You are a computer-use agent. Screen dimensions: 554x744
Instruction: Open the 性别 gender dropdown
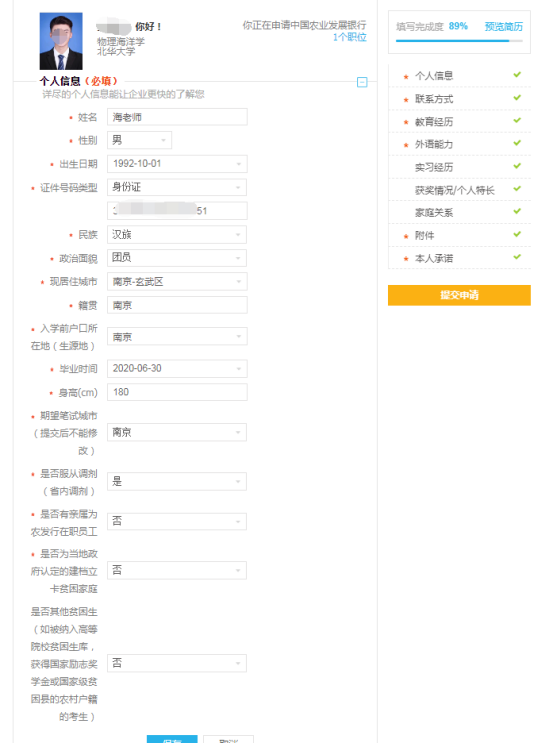pos(139,140)
